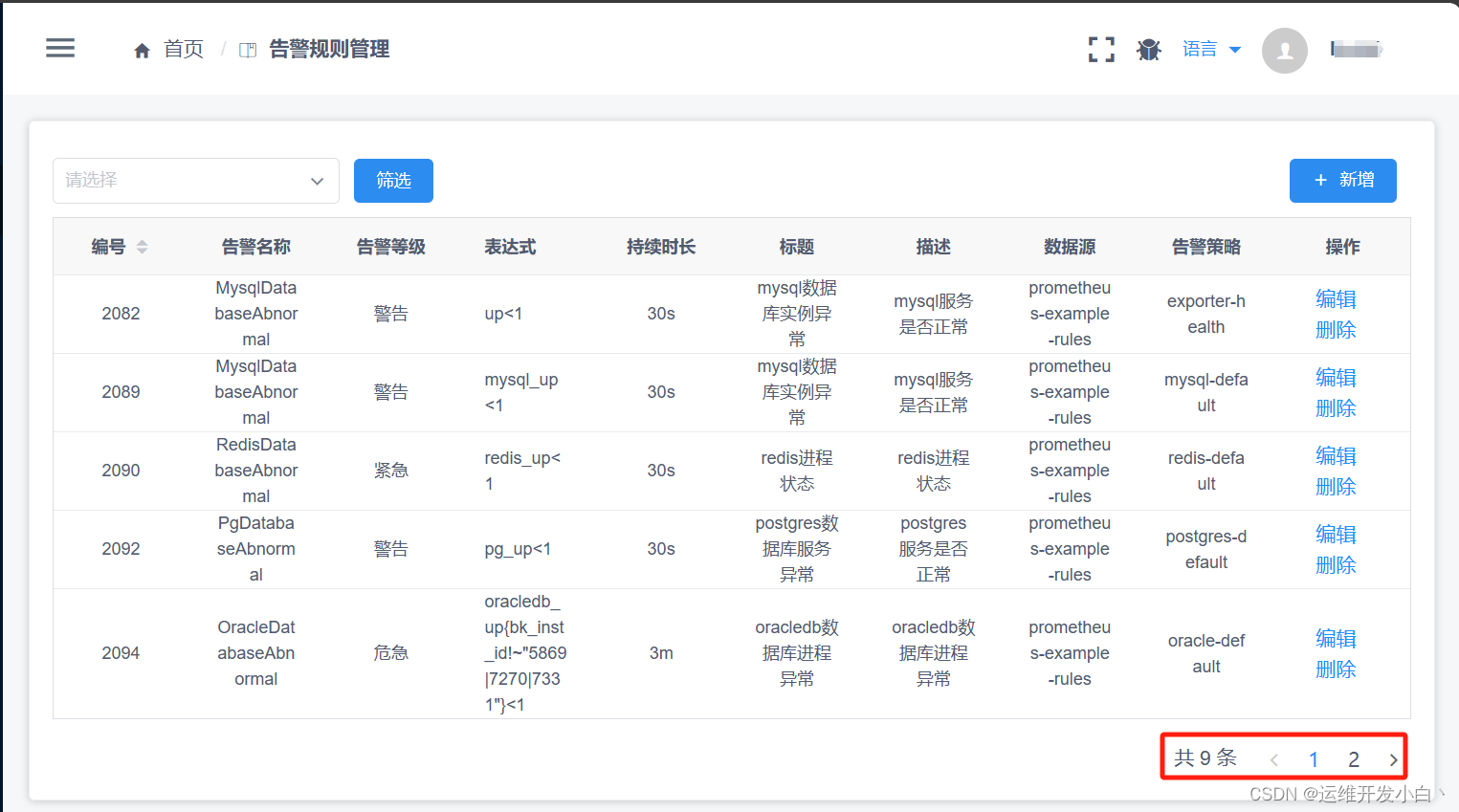Screen dimensions: 1459x812
Task: Delete rule 2089 via 删除
Action: click(1336, 408)
